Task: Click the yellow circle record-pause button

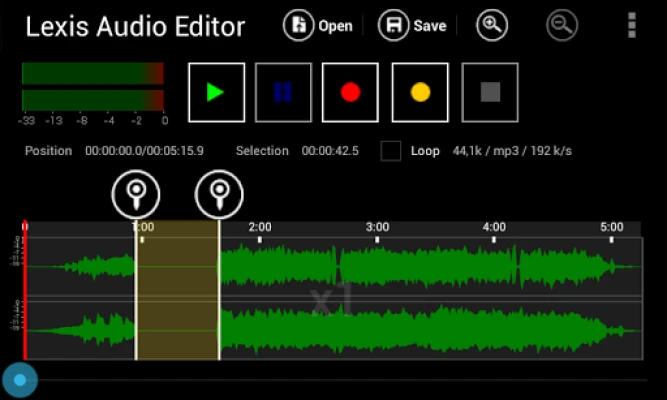Action: [x=420, y=92]
